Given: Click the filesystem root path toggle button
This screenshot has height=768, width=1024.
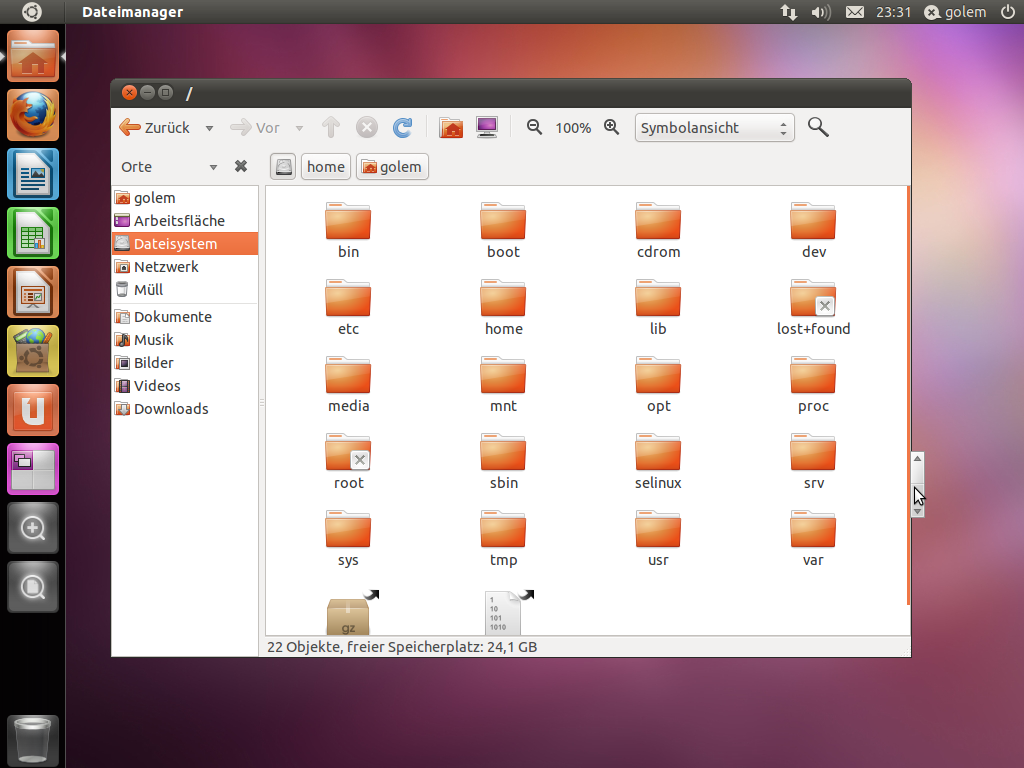Looking at the screenshot, I should (x=284, y=167).
